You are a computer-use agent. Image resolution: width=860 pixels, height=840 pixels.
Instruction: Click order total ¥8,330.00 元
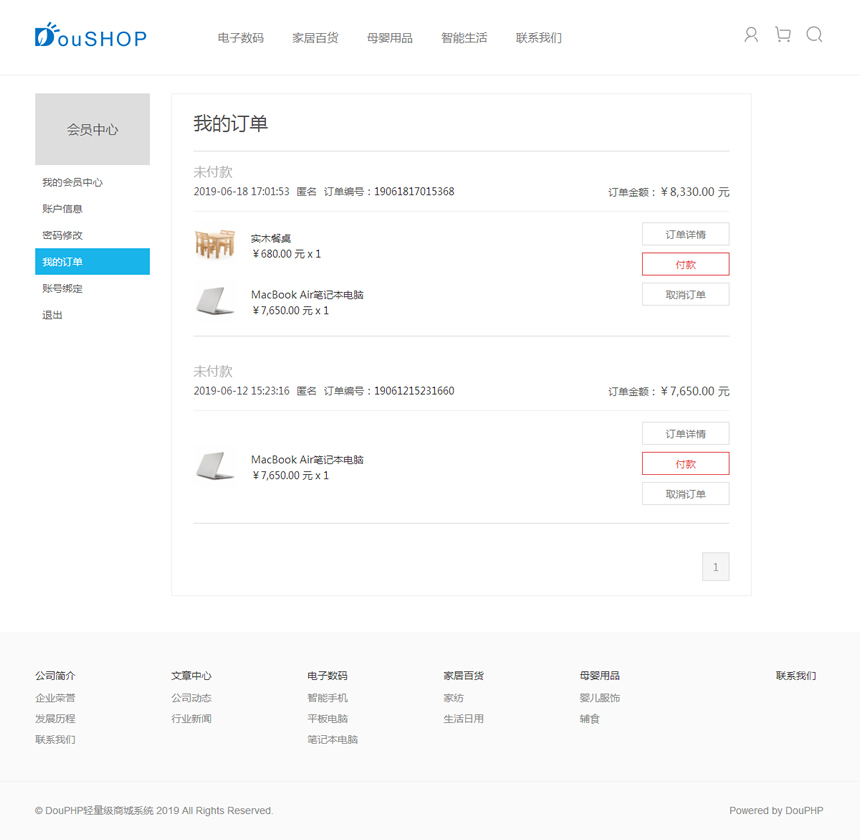[695, 192]
